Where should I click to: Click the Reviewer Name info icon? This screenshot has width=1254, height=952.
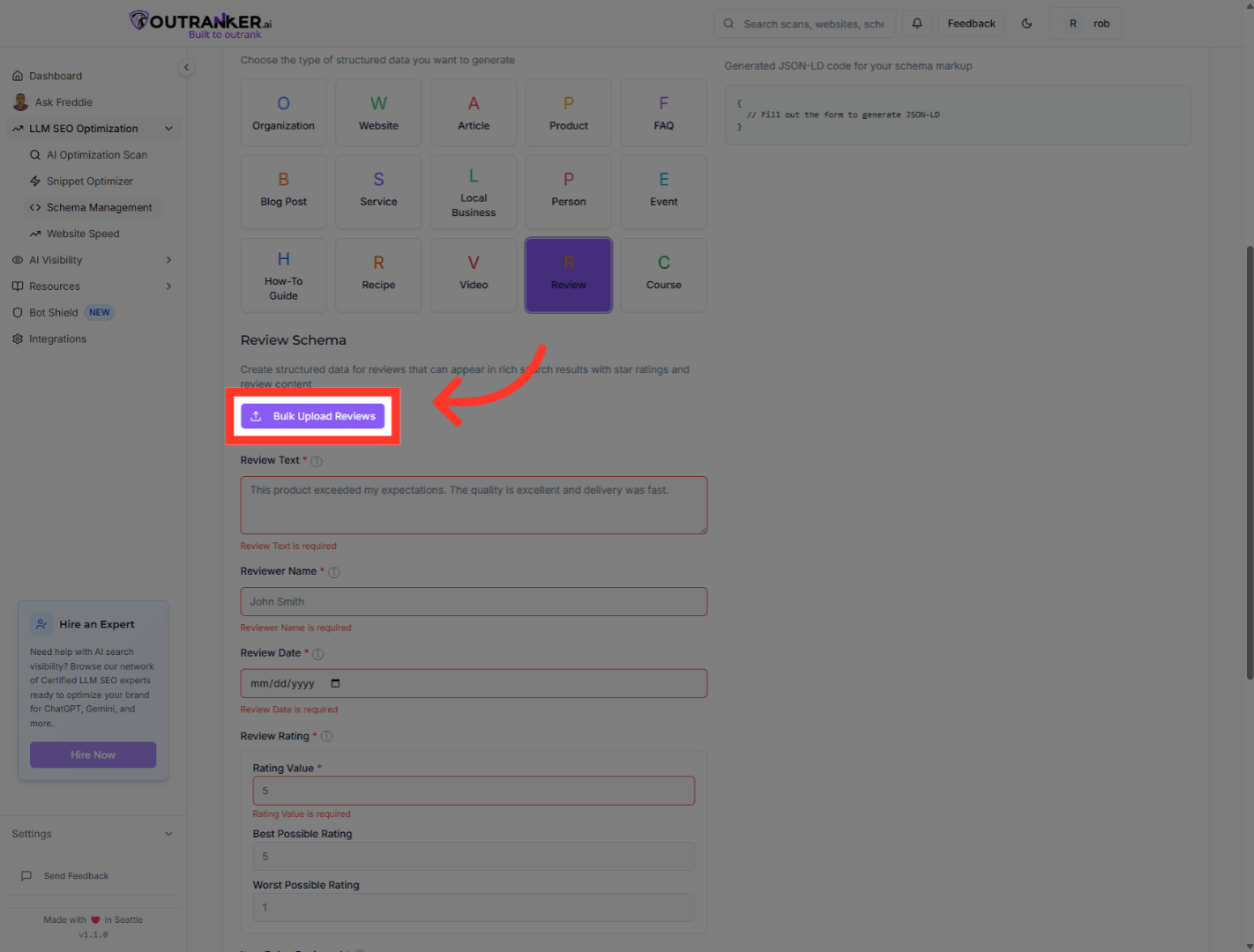pyautogui.click(x=334, y=572)
